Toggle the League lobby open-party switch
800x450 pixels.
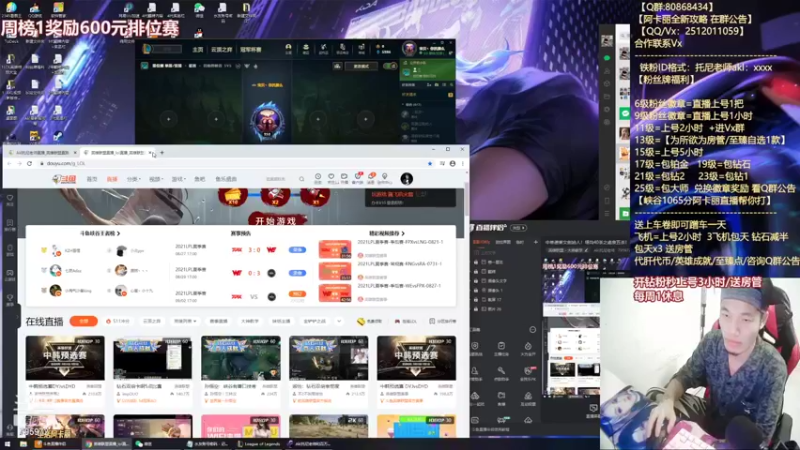click(x=389, y=66)
